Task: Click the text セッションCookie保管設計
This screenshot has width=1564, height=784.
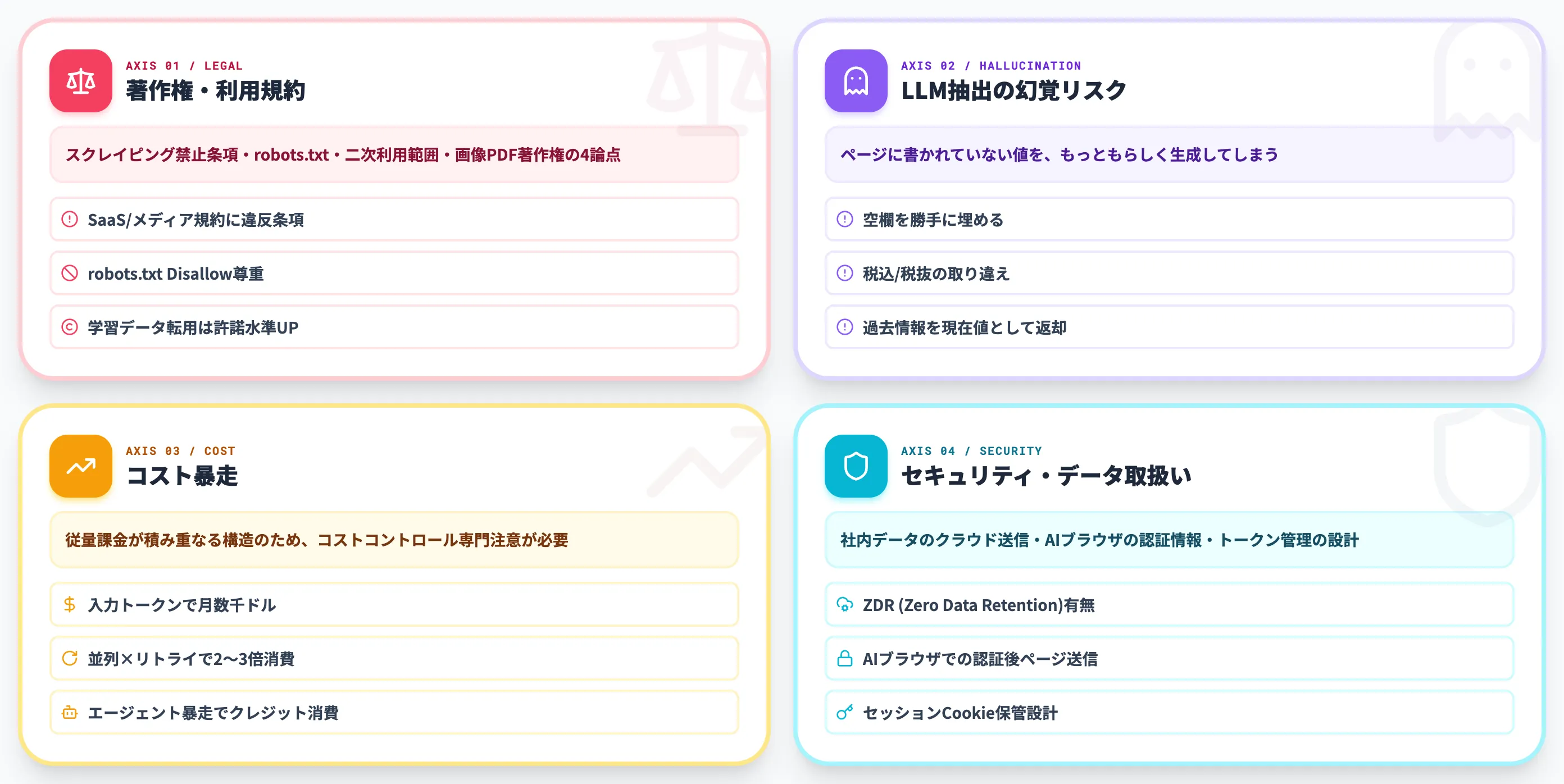Action: [960, 713]
